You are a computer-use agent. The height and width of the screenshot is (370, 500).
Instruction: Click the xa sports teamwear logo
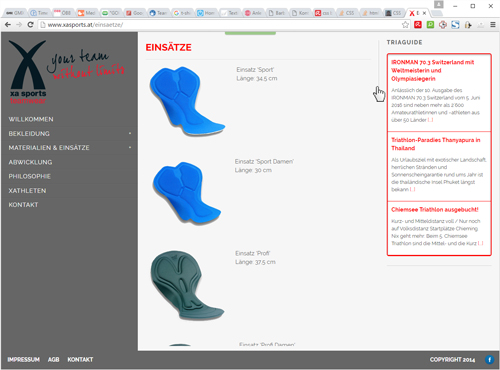coord(28,72)
